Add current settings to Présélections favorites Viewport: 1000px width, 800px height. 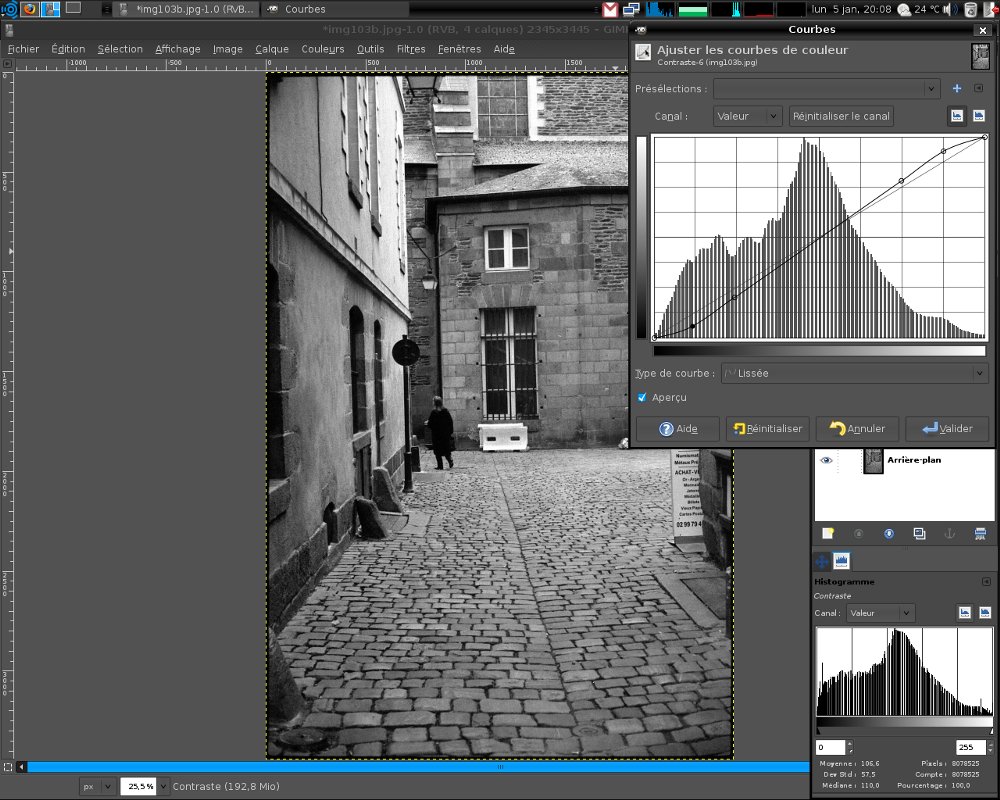tap(957, 89)
